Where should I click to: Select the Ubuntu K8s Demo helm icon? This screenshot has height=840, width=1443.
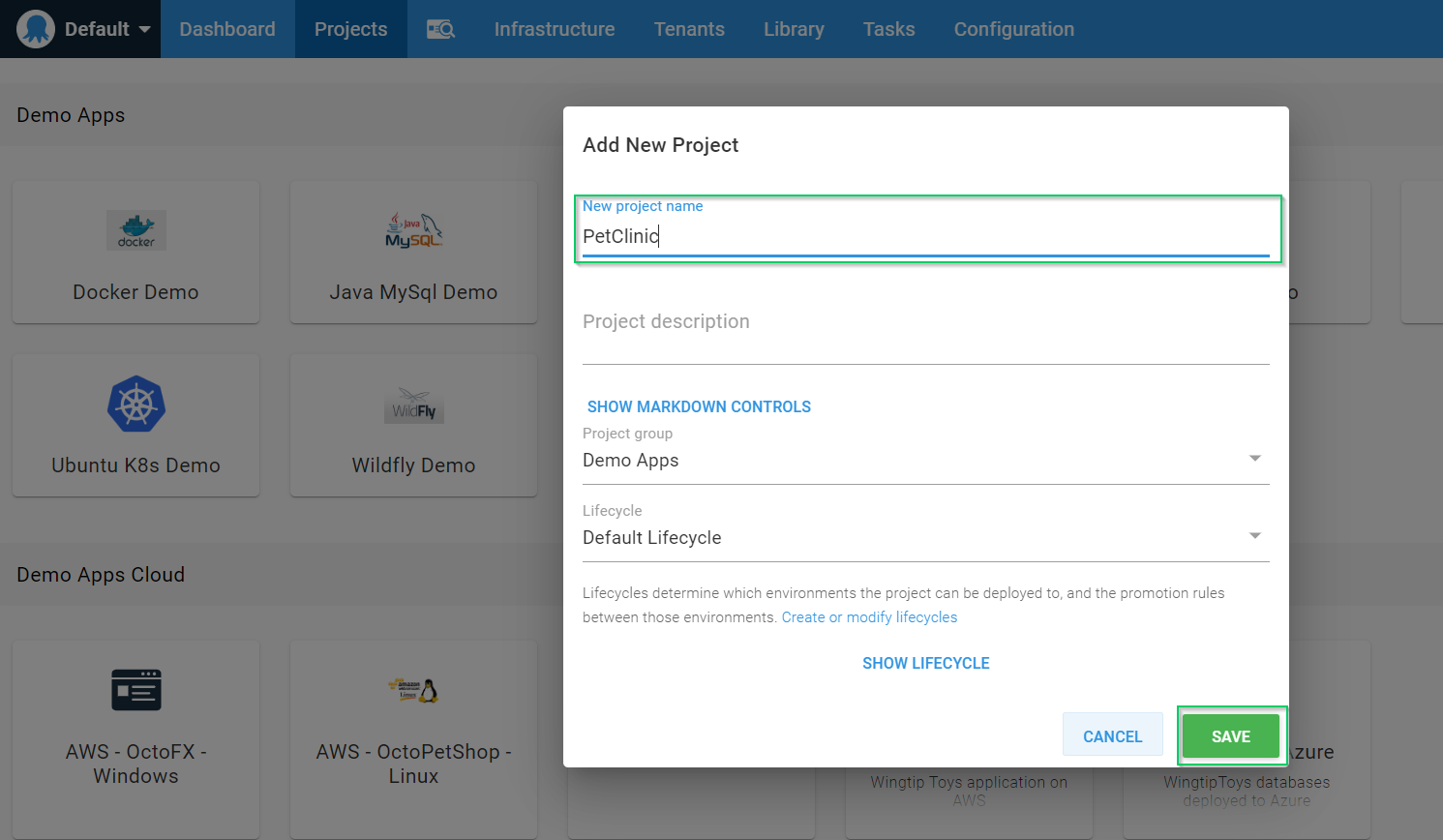(135, 404)
